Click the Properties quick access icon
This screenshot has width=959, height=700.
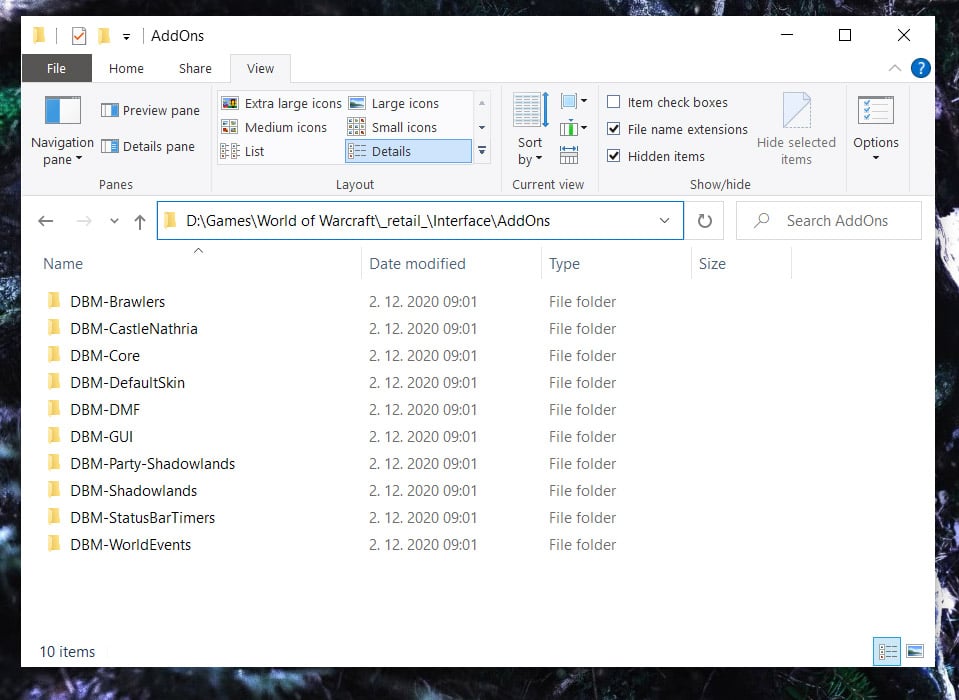point(79,36)
